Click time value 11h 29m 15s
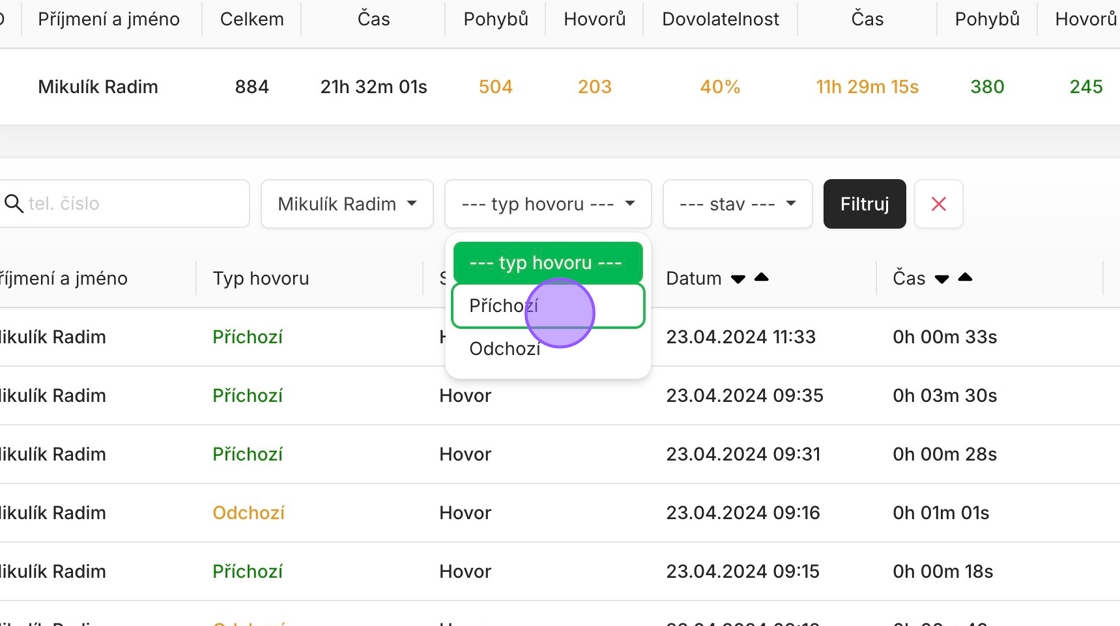 click(867, 86)
